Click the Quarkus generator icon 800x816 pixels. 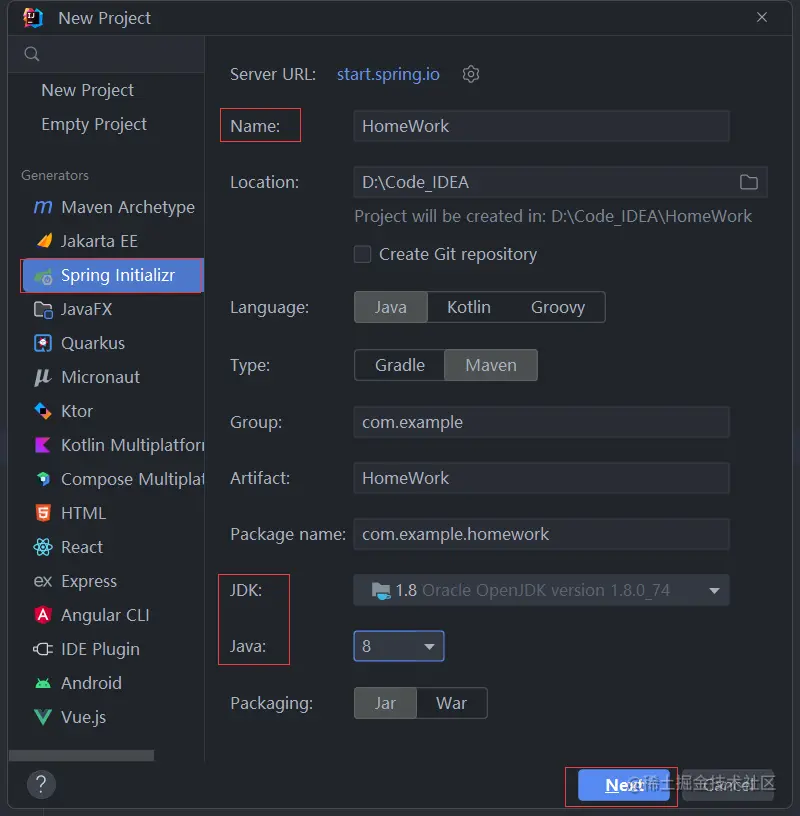coord(43,343)
